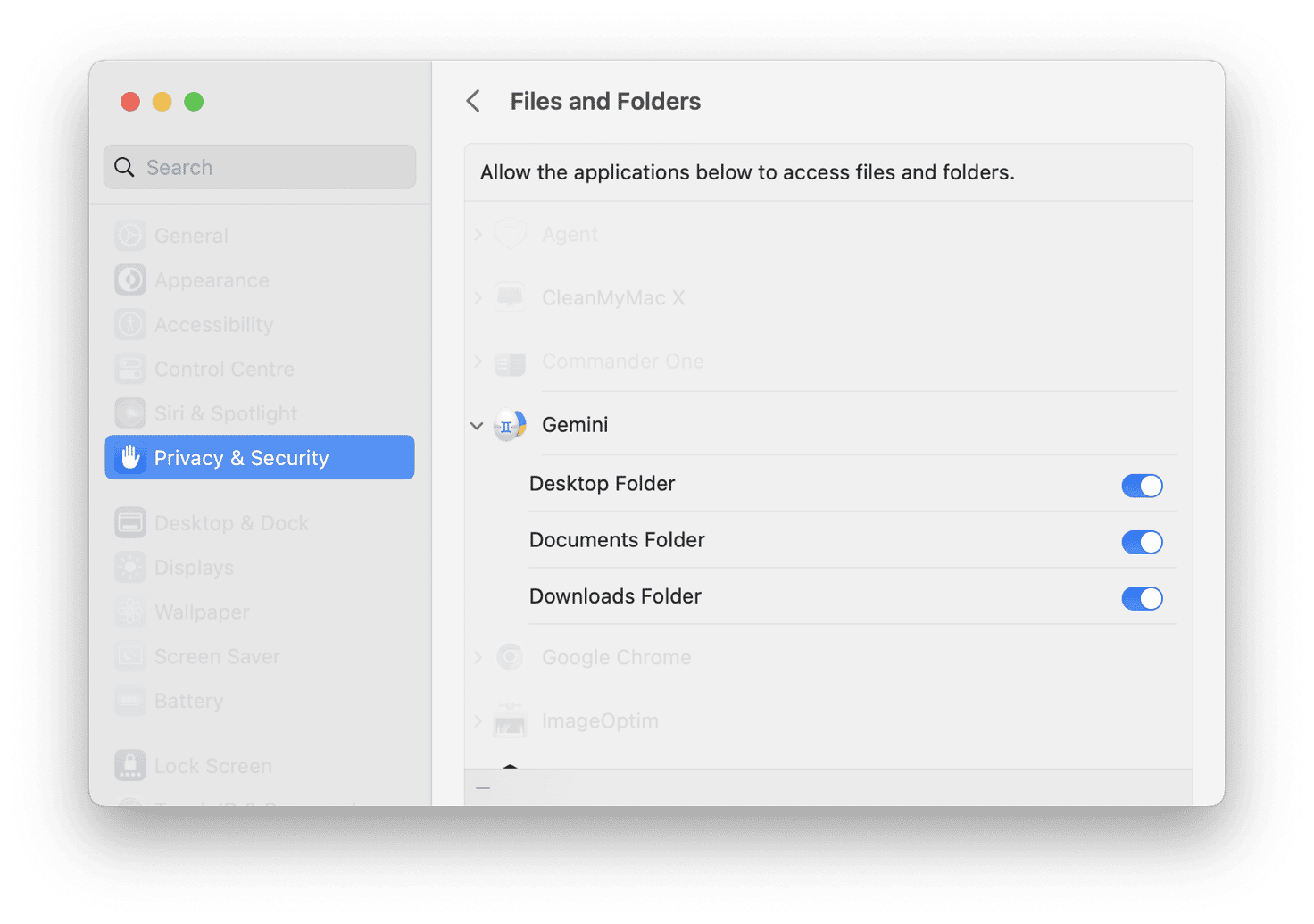Screen dimensions: 1314x924
Task: Select the Gemini app name
Action: [575, 425]
